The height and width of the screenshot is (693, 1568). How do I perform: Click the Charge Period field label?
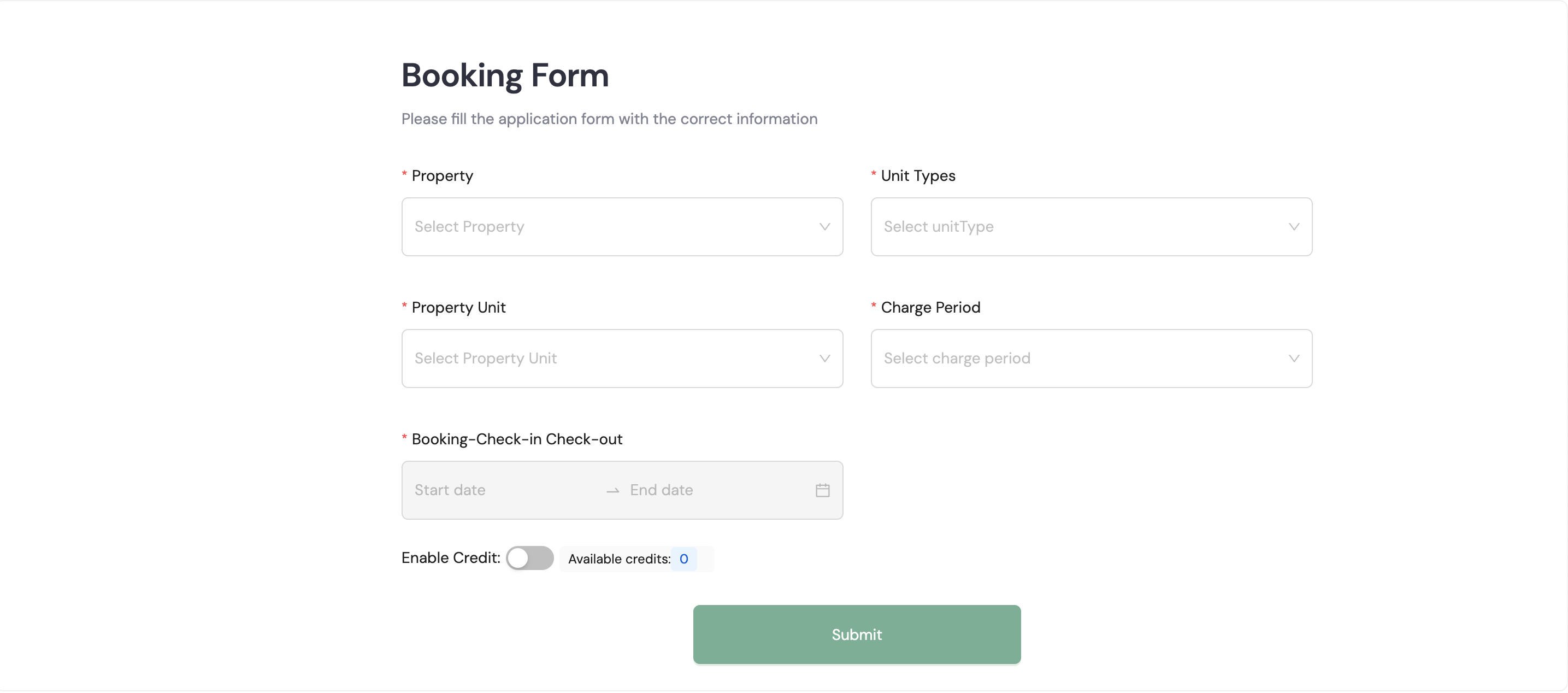(930, 308)
